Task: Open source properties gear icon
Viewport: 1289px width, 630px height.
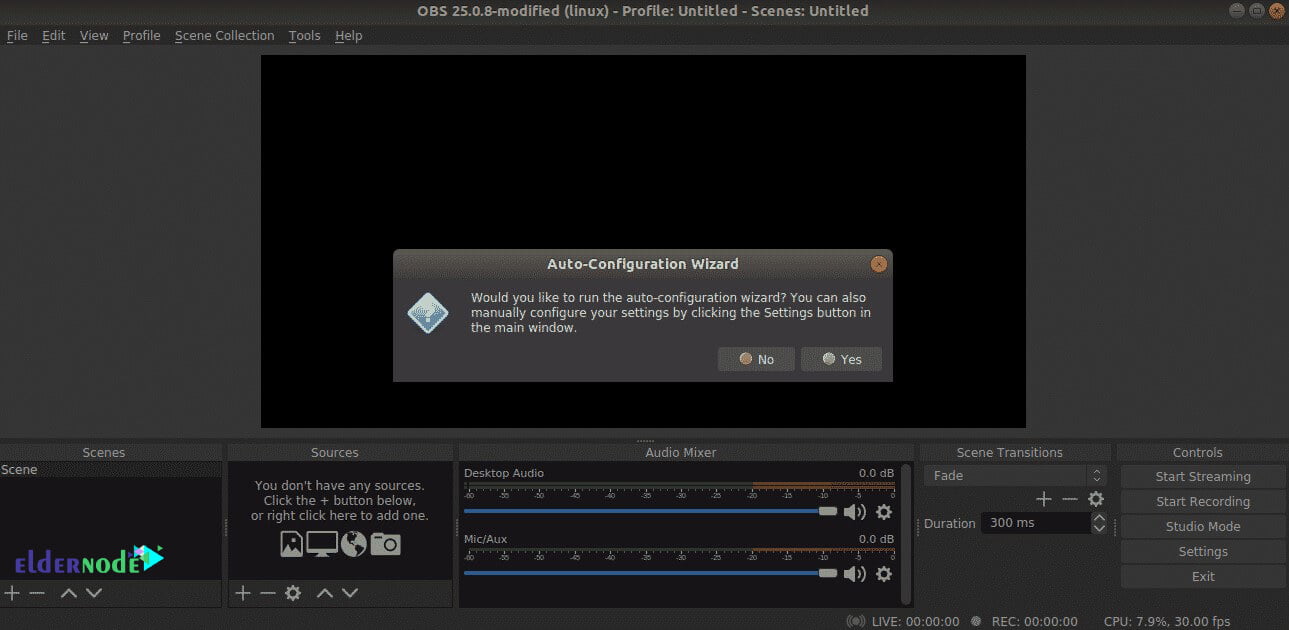Action: coord(293,593)
